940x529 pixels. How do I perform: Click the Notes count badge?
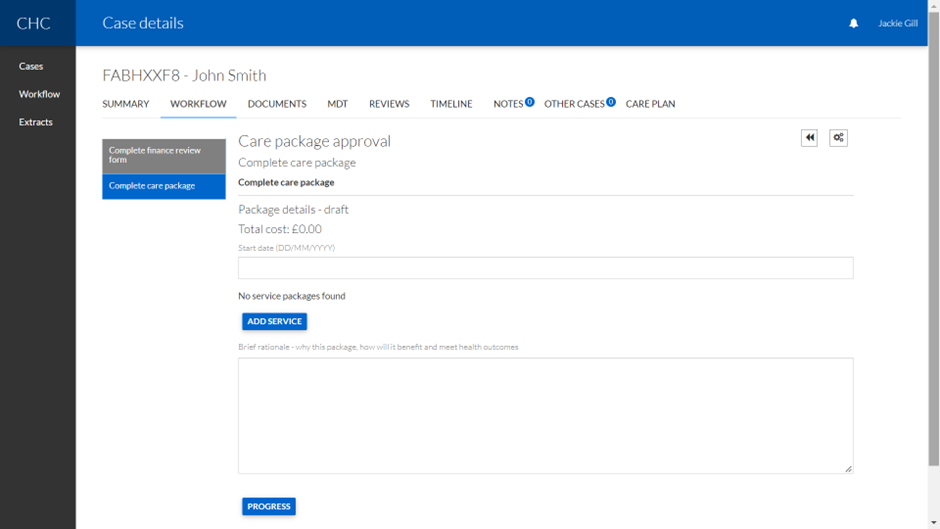point(530,101)
